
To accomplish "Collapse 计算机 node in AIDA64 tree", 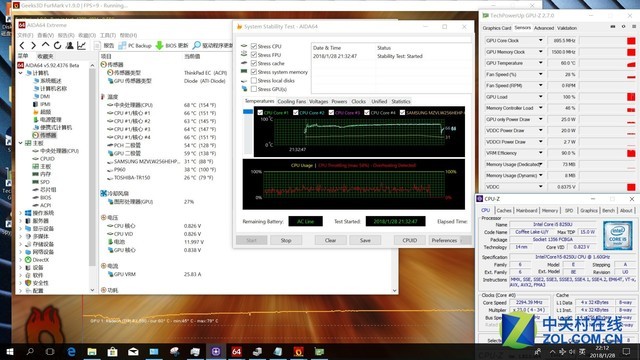I will (x=21, y=73).
